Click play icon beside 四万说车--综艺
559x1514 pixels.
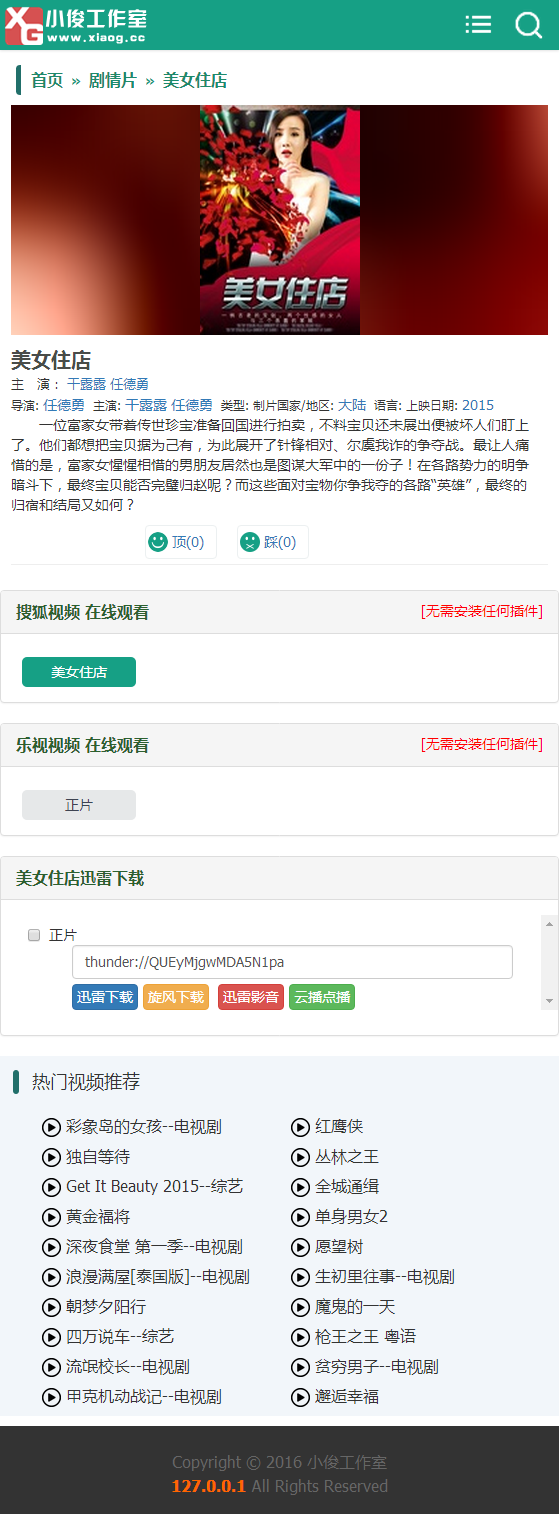click(51, 1337)
